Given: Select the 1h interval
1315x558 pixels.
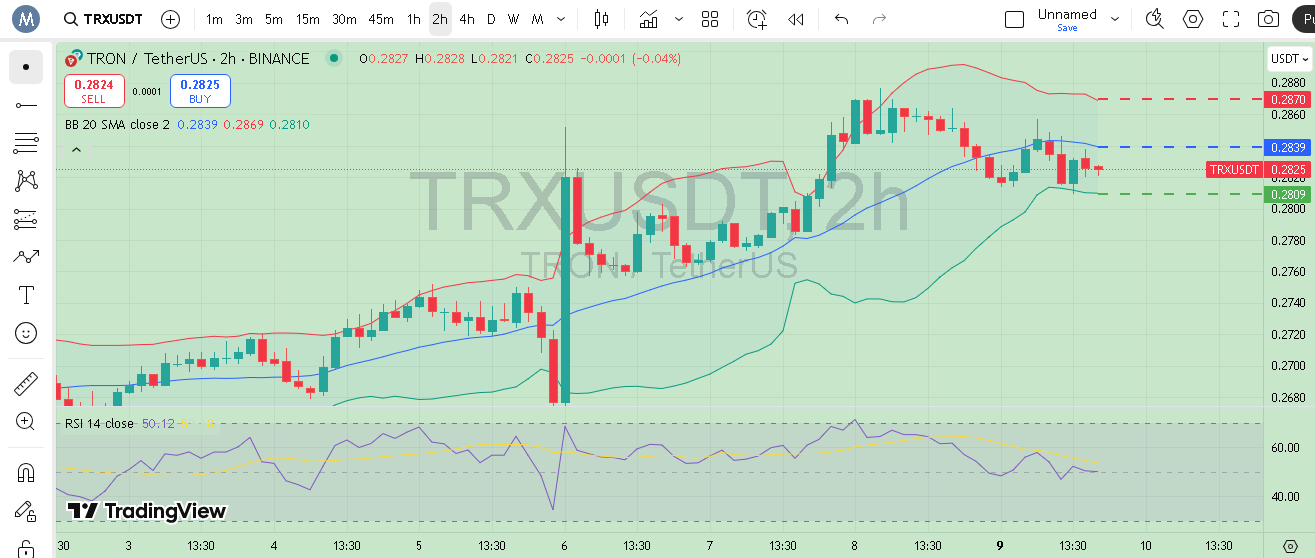Looking at the screenshot, I should coord(414,19).
